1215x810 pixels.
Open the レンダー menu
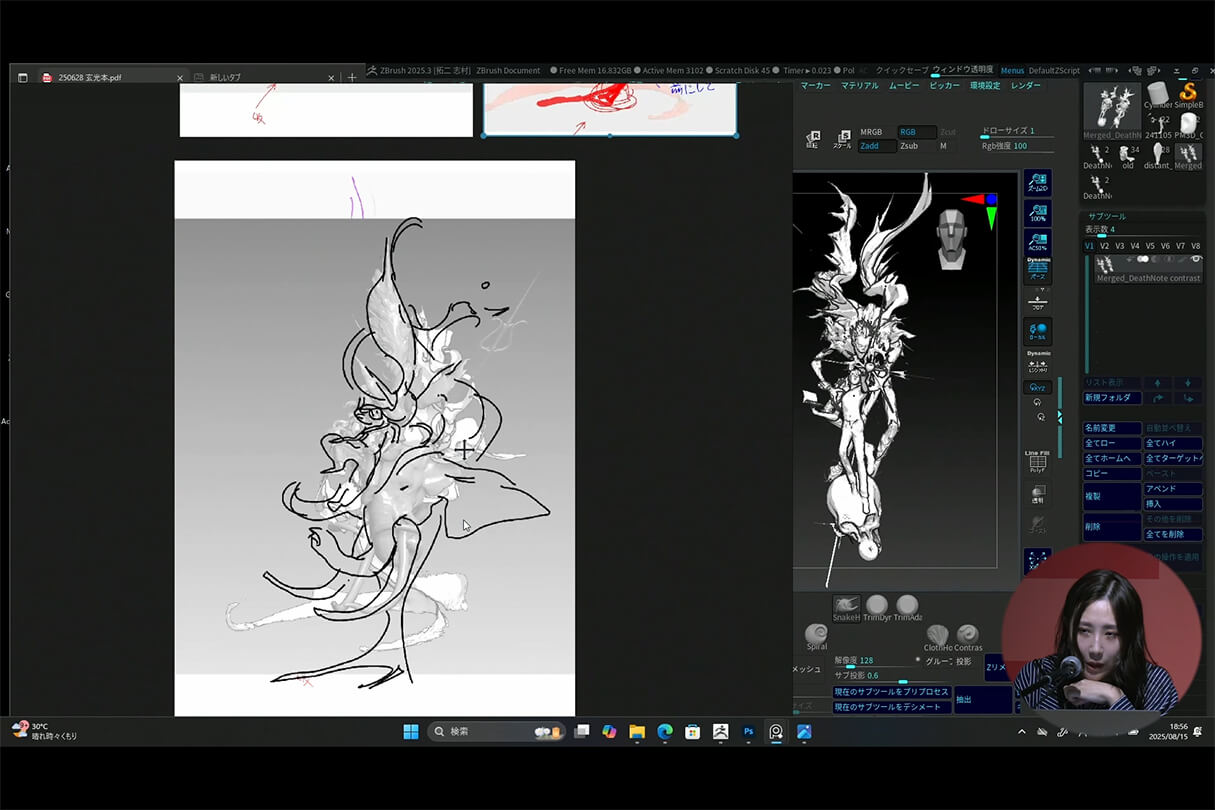pyautogui.click(x=1026, y=86)
